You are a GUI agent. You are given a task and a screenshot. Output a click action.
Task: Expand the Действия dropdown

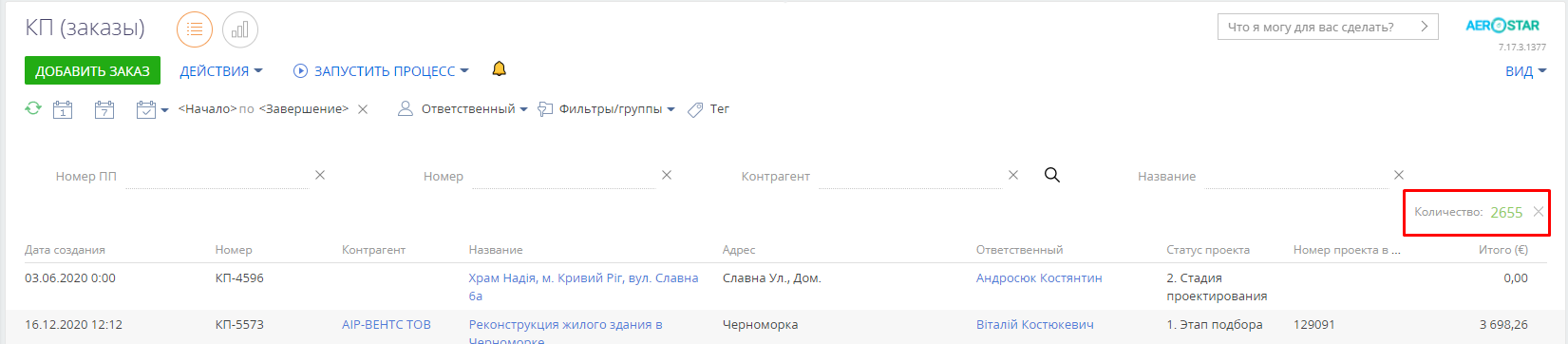pyautogui.click(x=221, y=71)
